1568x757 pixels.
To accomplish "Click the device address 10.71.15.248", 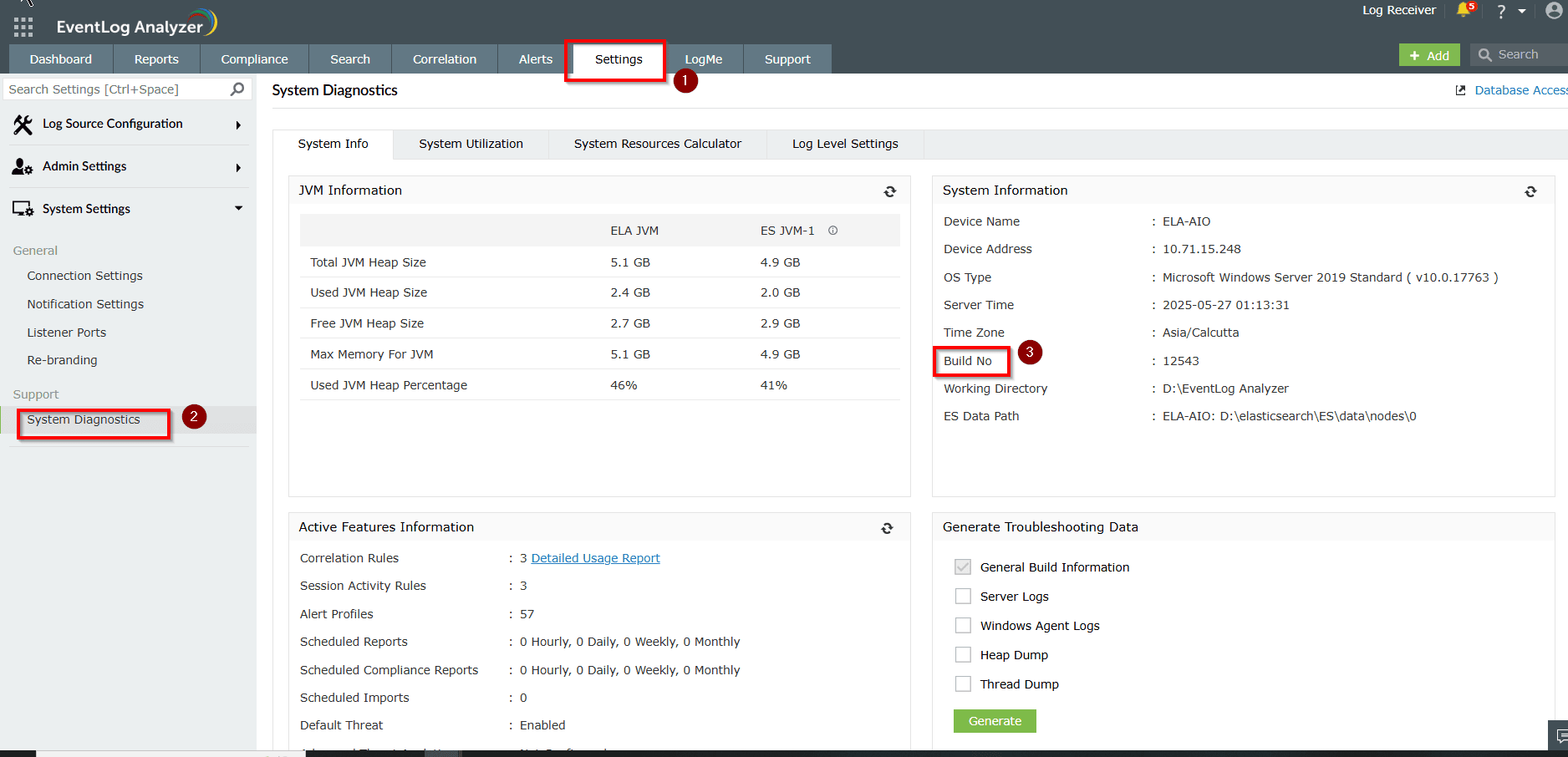I will coord(1201,249).
